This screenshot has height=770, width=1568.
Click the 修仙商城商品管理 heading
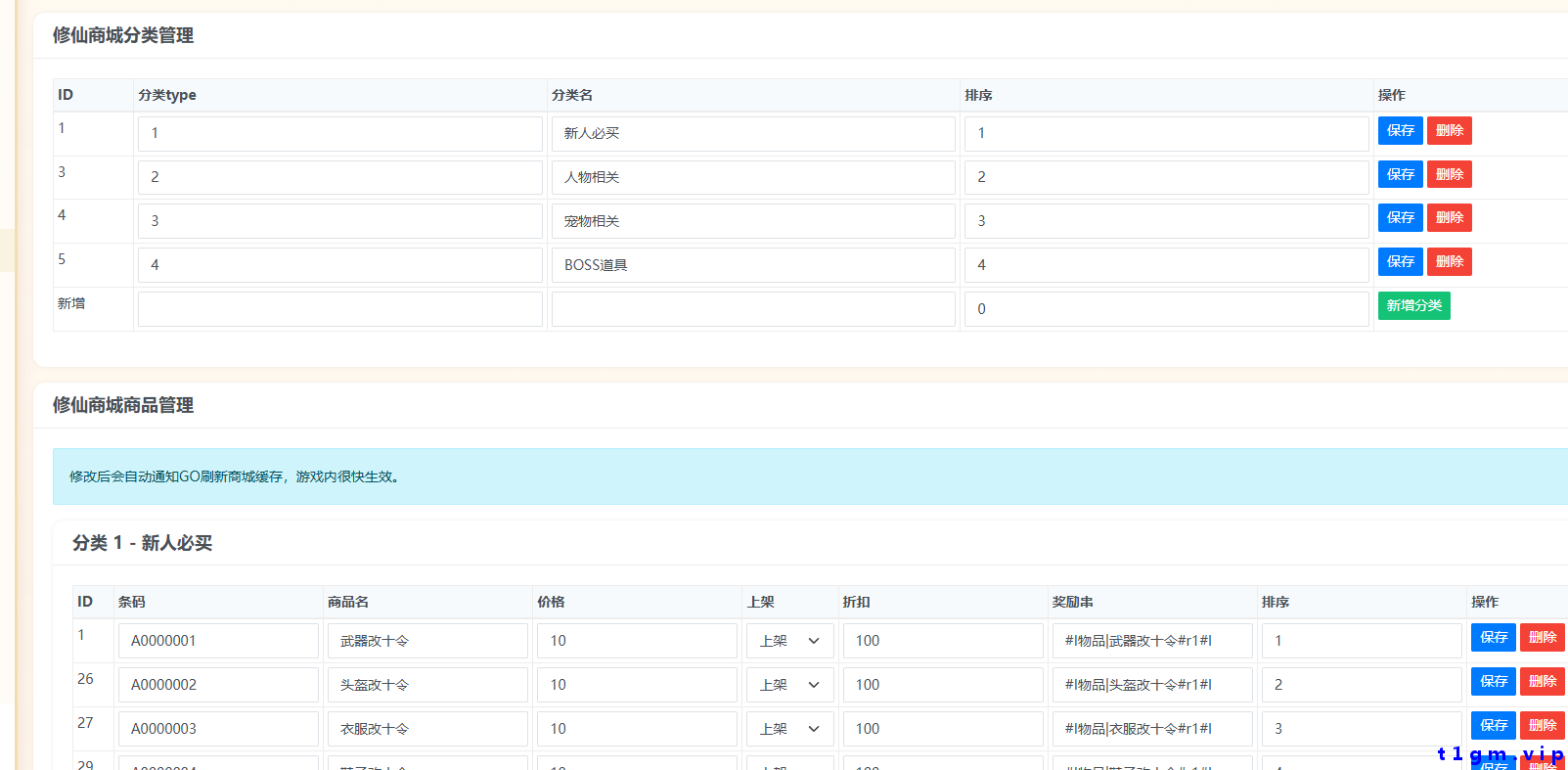coord(123,405)
